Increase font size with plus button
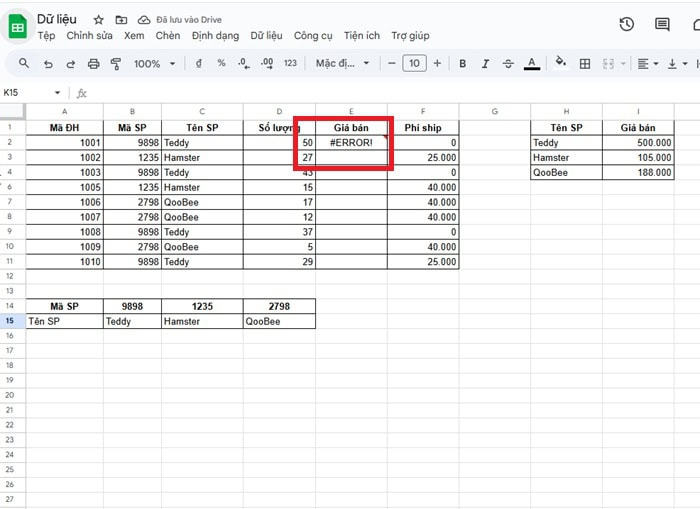This screenshot has width=700, height=509. 437,63
